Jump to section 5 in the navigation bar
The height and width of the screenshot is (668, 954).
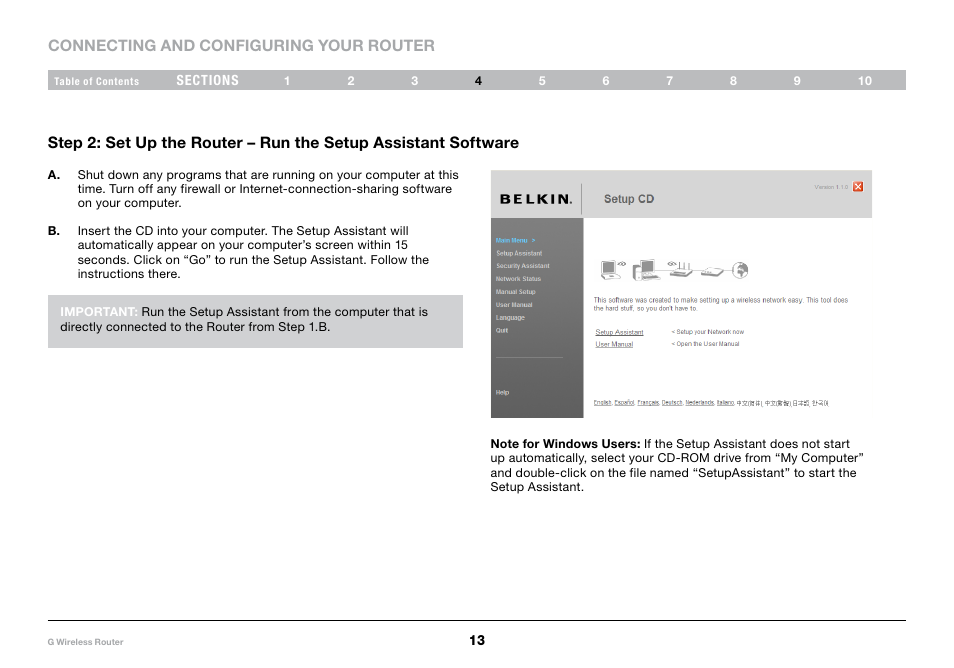coord(542,81)
